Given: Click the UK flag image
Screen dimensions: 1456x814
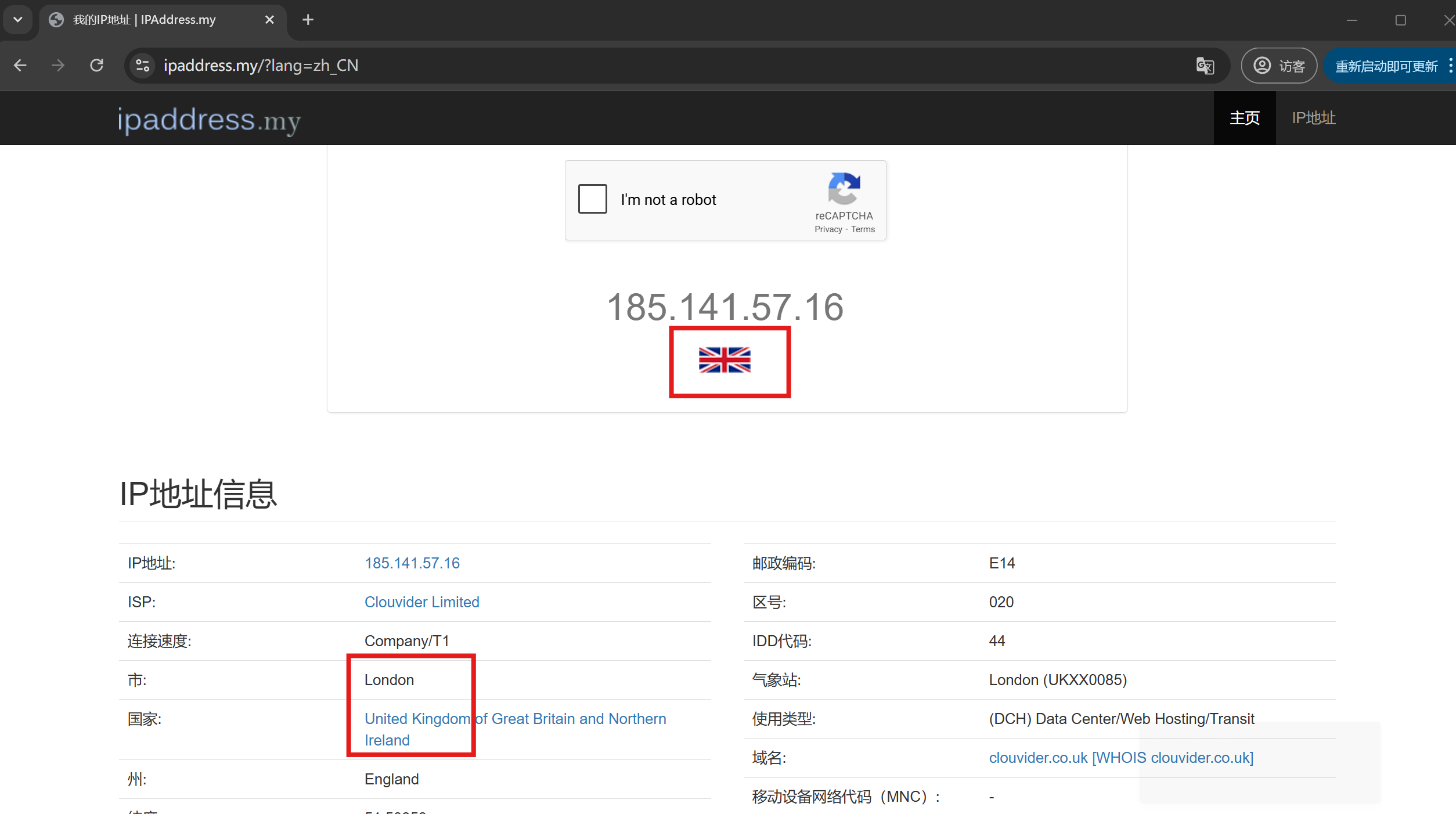Looking at the screenshot, I should [x=725, y=360].
